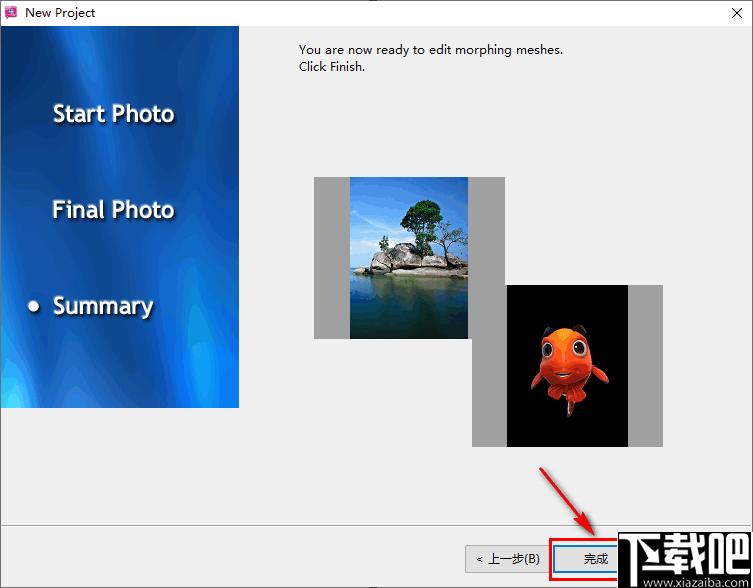Viewport: 753px width, 588px height.
Task: Go back with the 上一步(B) button
Action: pyautogui.click(x=507, y=559)
